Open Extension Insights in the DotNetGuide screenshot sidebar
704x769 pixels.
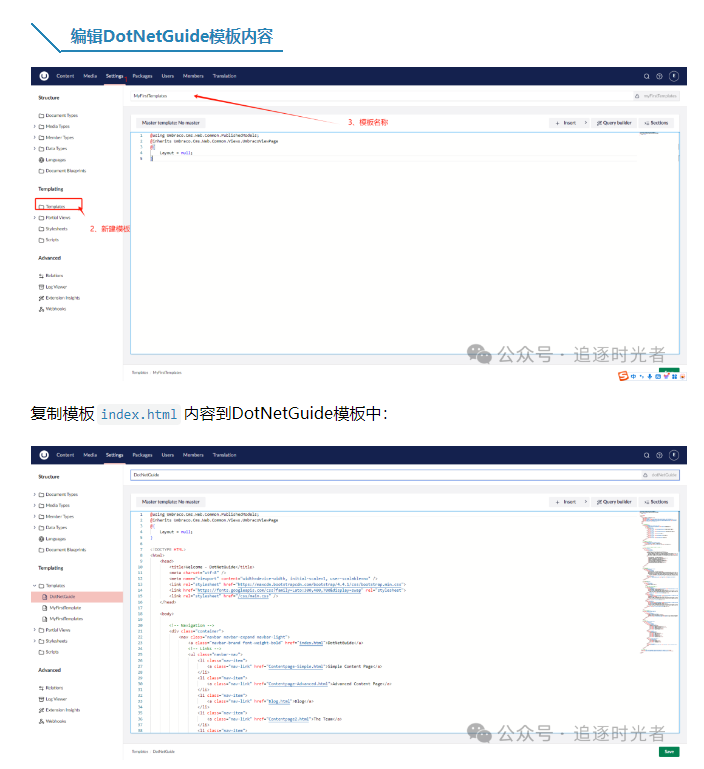(x=59, y=710)
